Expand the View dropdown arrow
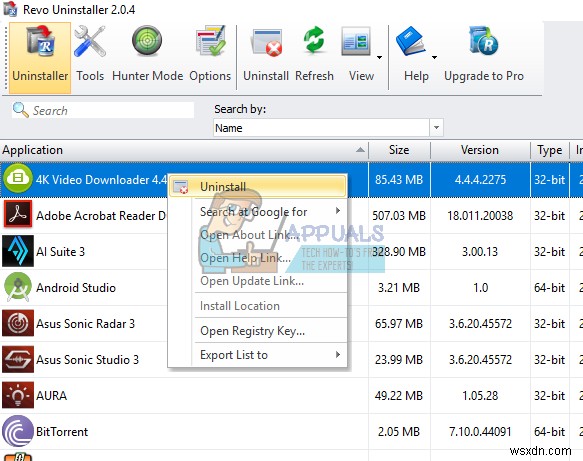 tap(379, 57)
